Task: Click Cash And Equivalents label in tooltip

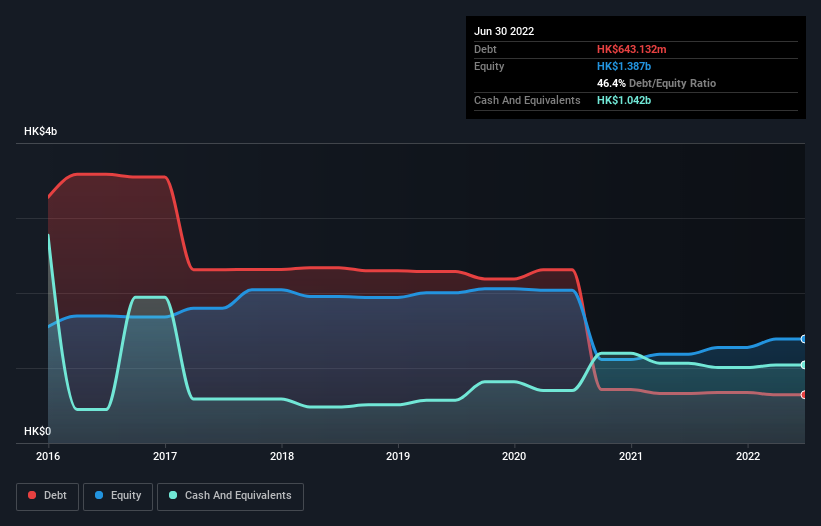Action: click(x=527, y=100)
